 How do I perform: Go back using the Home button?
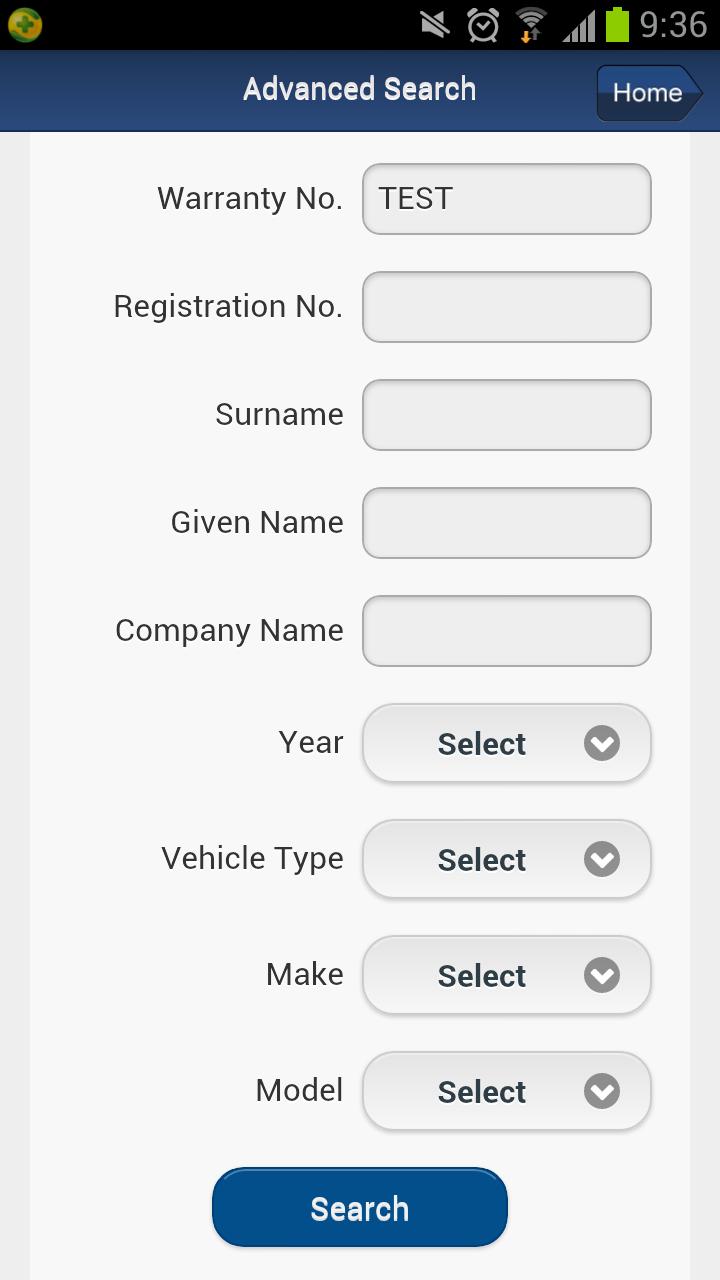(648, 93)
